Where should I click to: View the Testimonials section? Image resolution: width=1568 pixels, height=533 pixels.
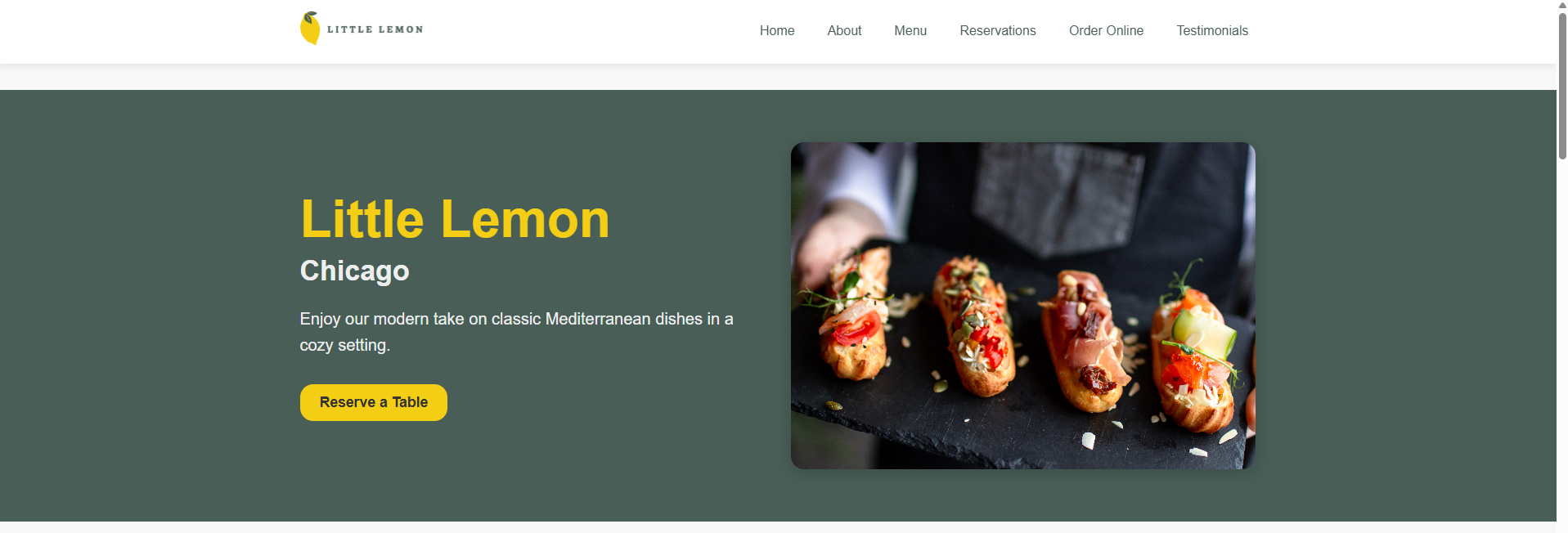[1212, 30]
